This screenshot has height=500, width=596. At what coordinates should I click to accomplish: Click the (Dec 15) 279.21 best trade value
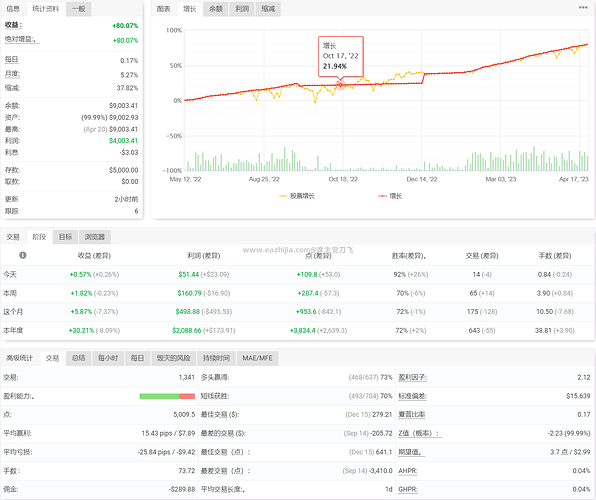click(x=369, y=414)
